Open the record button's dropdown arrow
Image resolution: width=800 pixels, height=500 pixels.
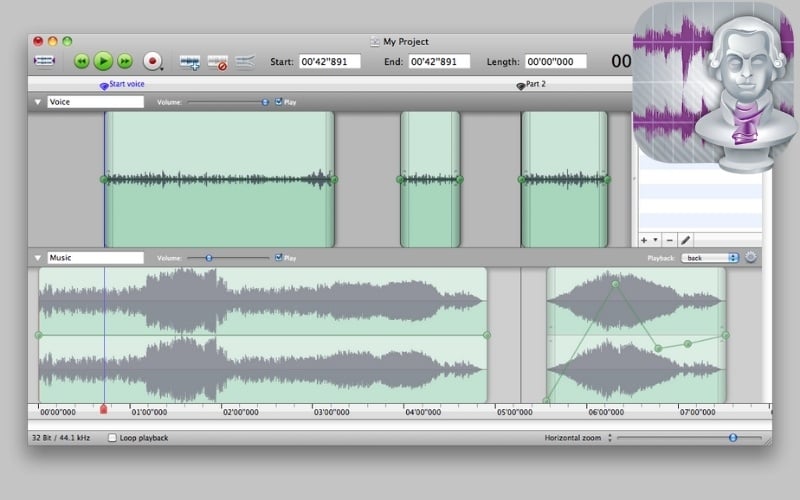[162, 69]
